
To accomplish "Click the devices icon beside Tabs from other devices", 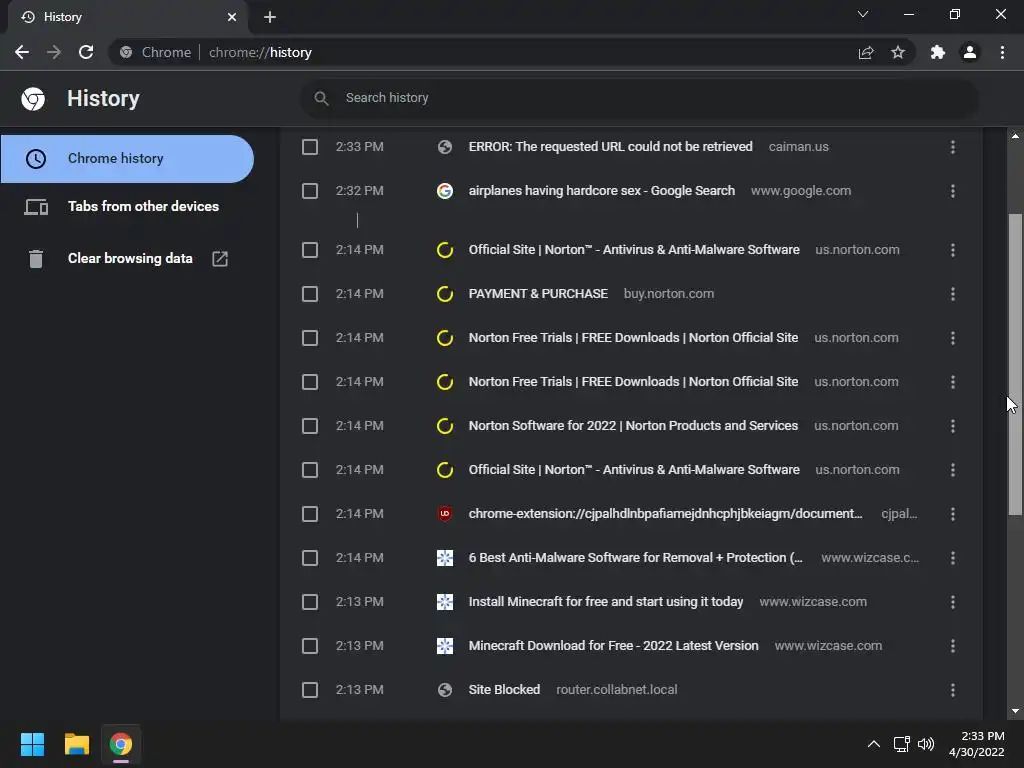I will click(36, 207).
